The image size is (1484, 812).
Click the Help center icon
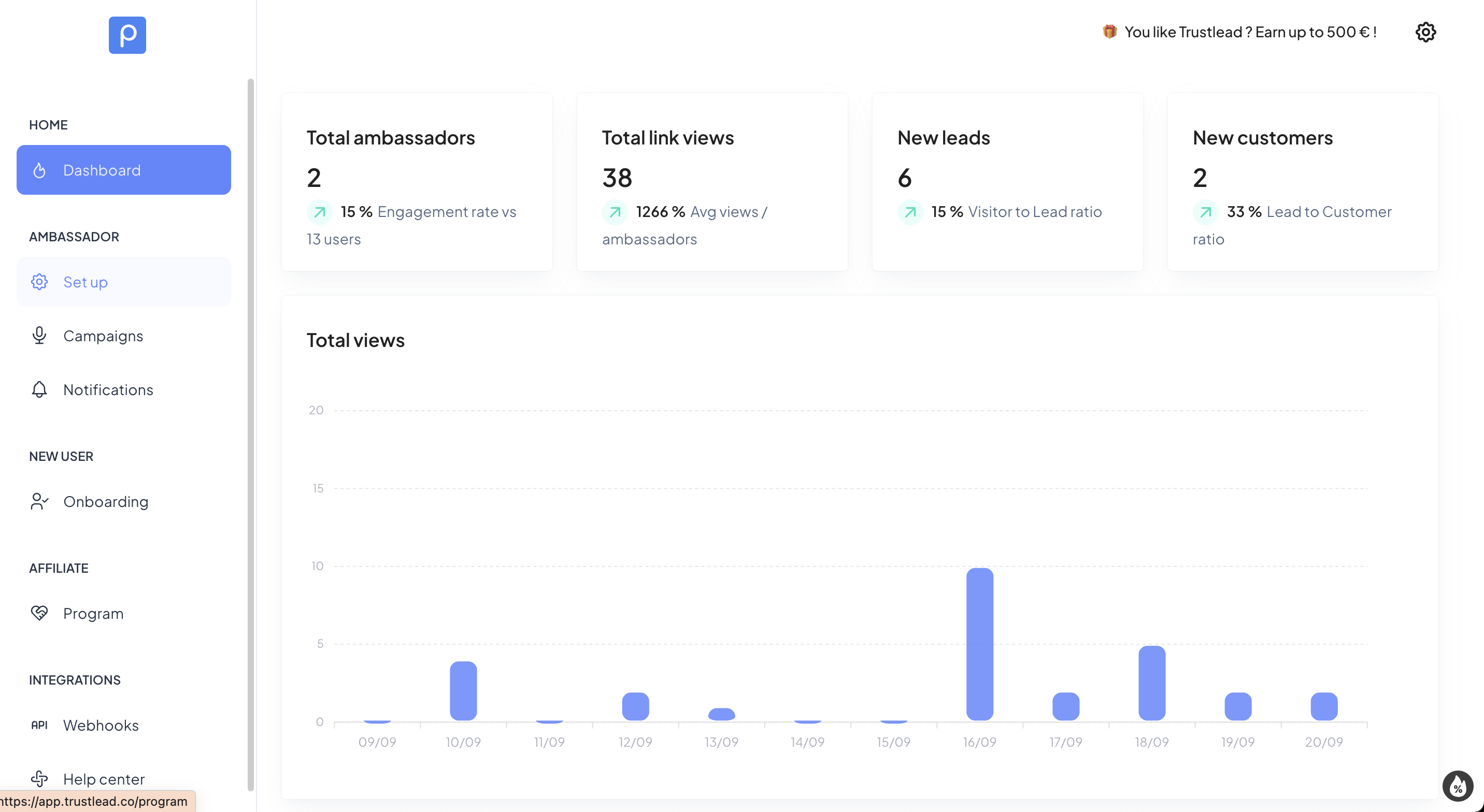click(39, 779)
